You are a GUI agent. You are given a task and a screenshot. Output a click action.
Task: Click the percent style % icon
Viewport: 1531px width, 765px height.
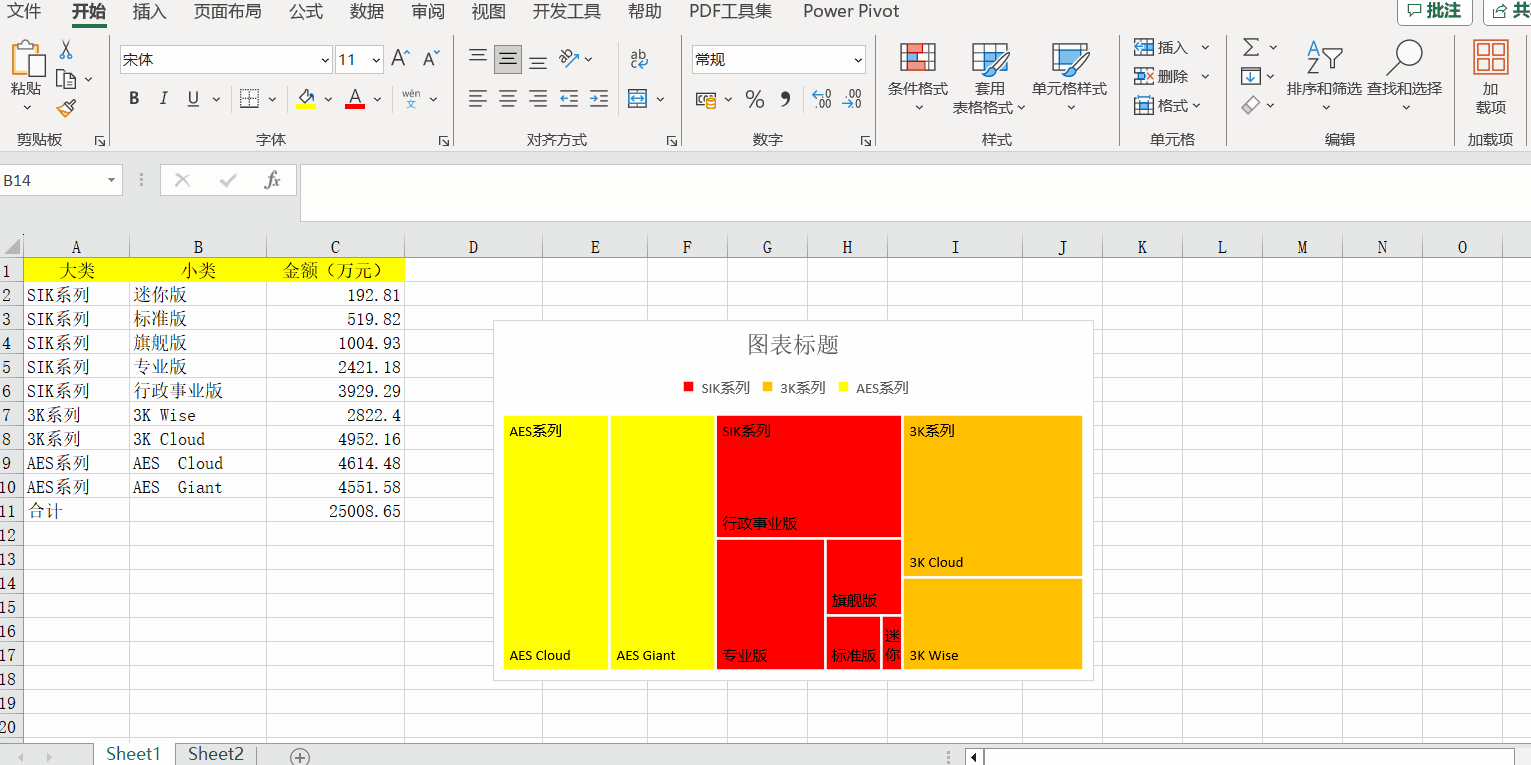coord(755,98)
